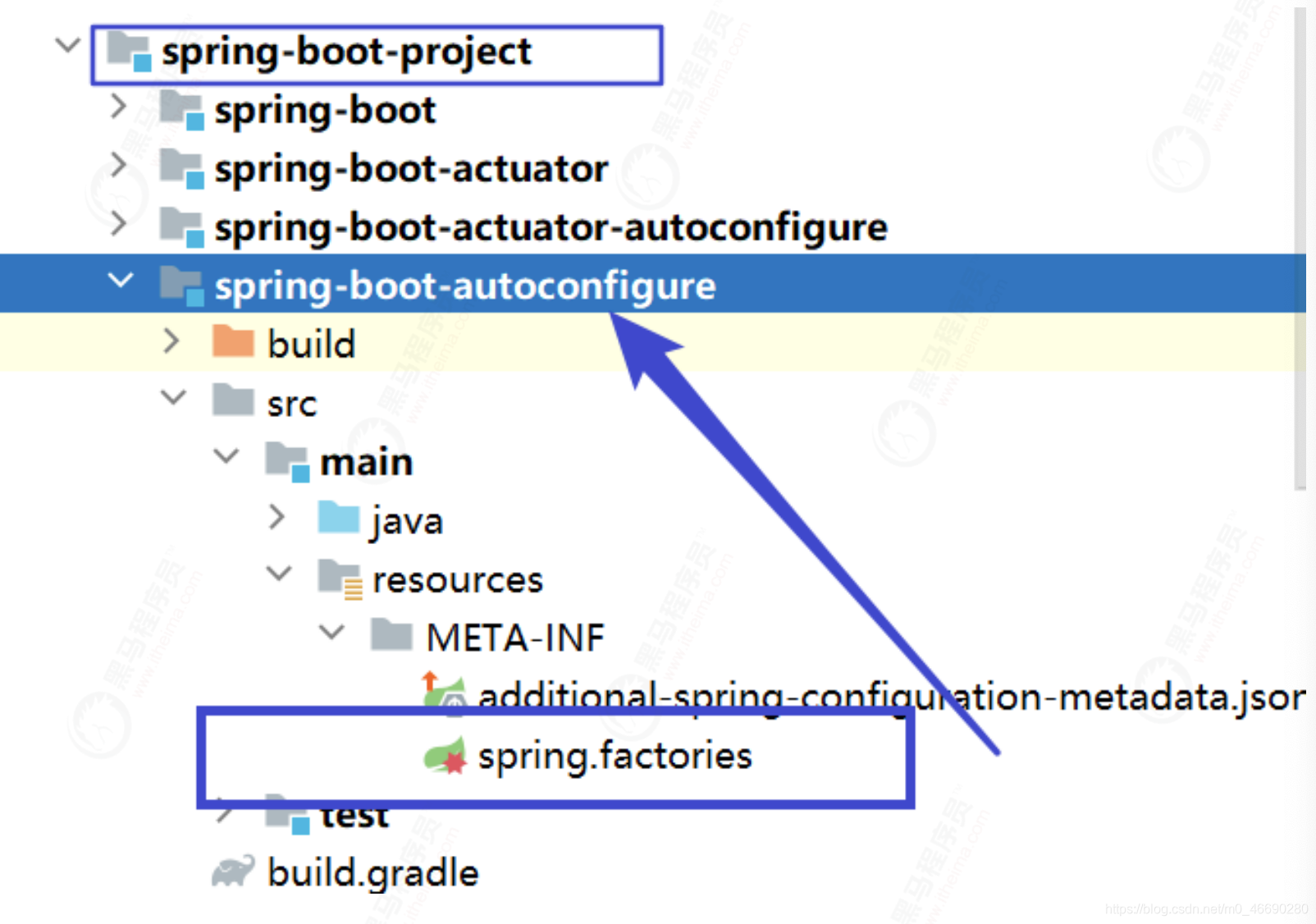Expand the spring-boot-actuator module node
The height and width of the screenshot is (924, 1316).
(x=119, y=164)
